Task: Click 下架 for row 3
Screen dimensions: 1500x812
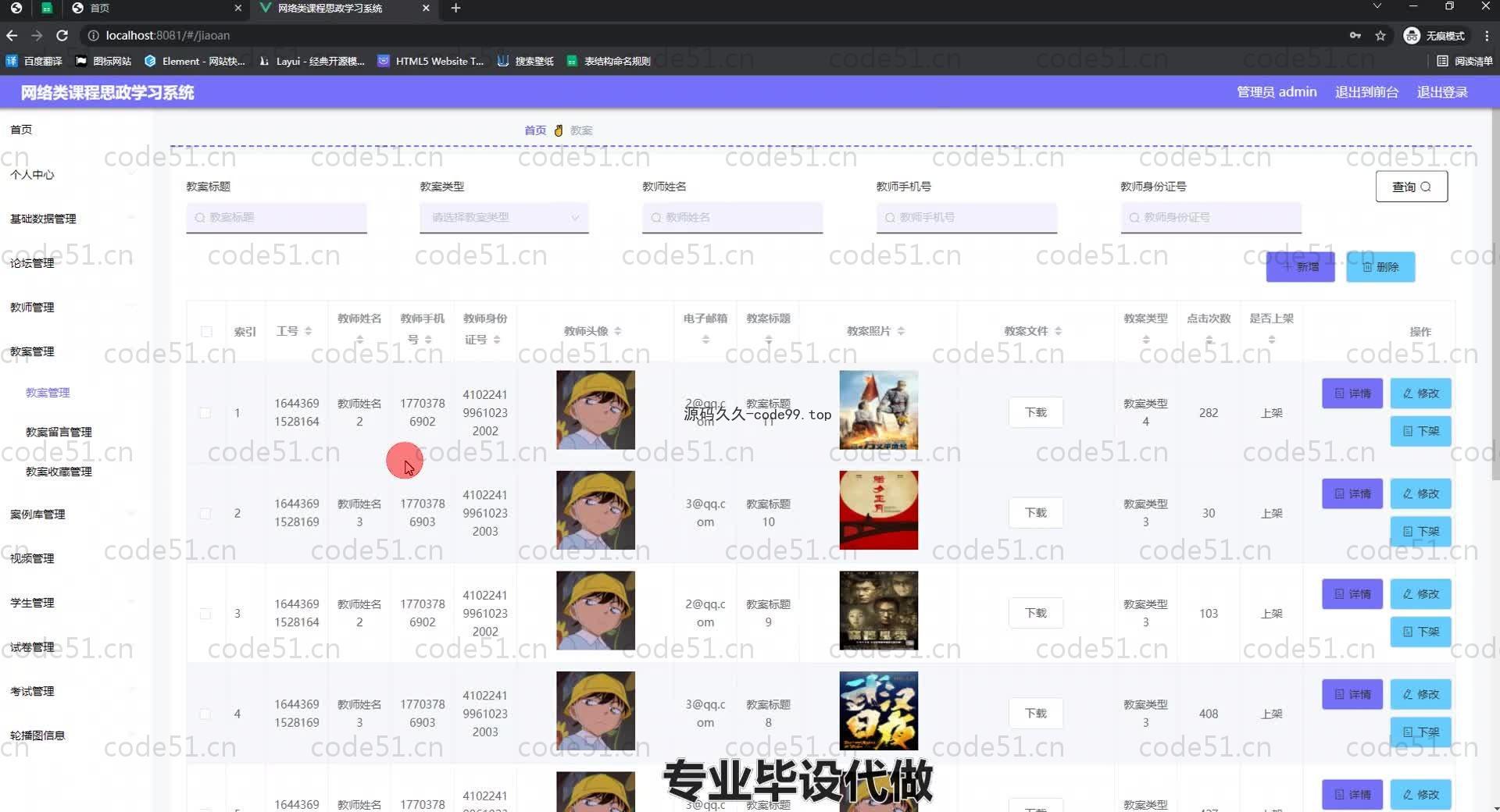Action: (1420, 632)
